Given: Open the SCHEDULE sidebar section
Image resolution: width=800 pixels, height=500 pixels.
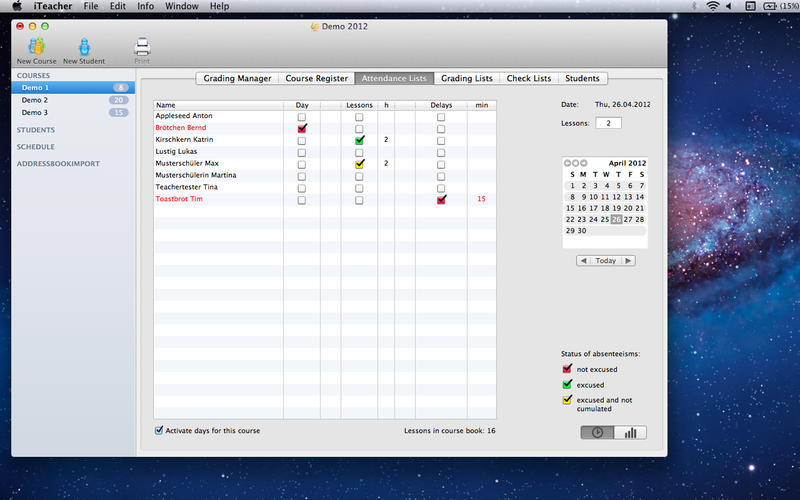Looking at the screenshot, I should coord(36,147).
